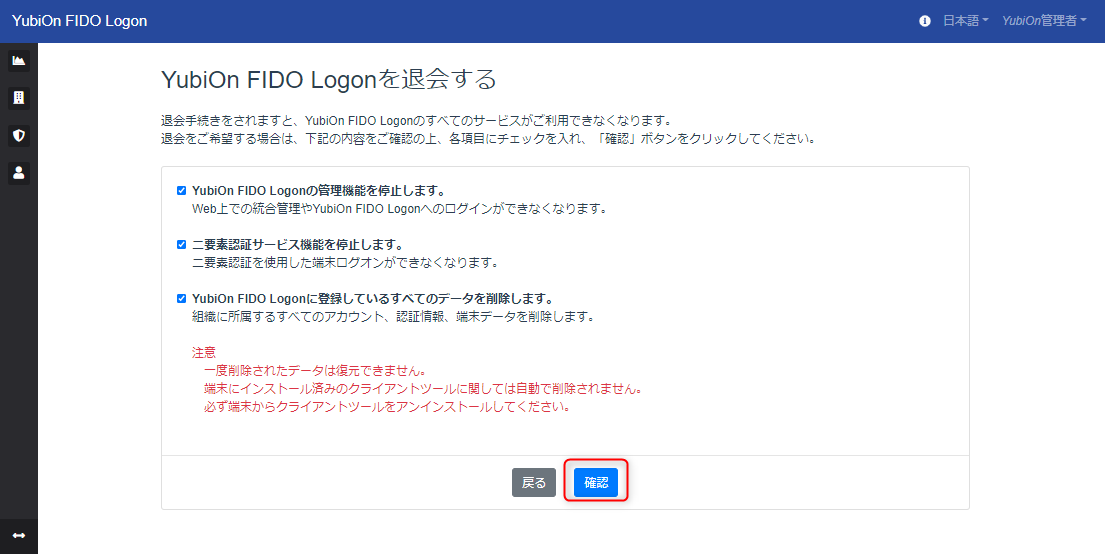Click the text 組織に所属するすべてのアカウント、認証情報、端末データを削除します。
Screen dimensions: 1105x554
click(393, 317)
